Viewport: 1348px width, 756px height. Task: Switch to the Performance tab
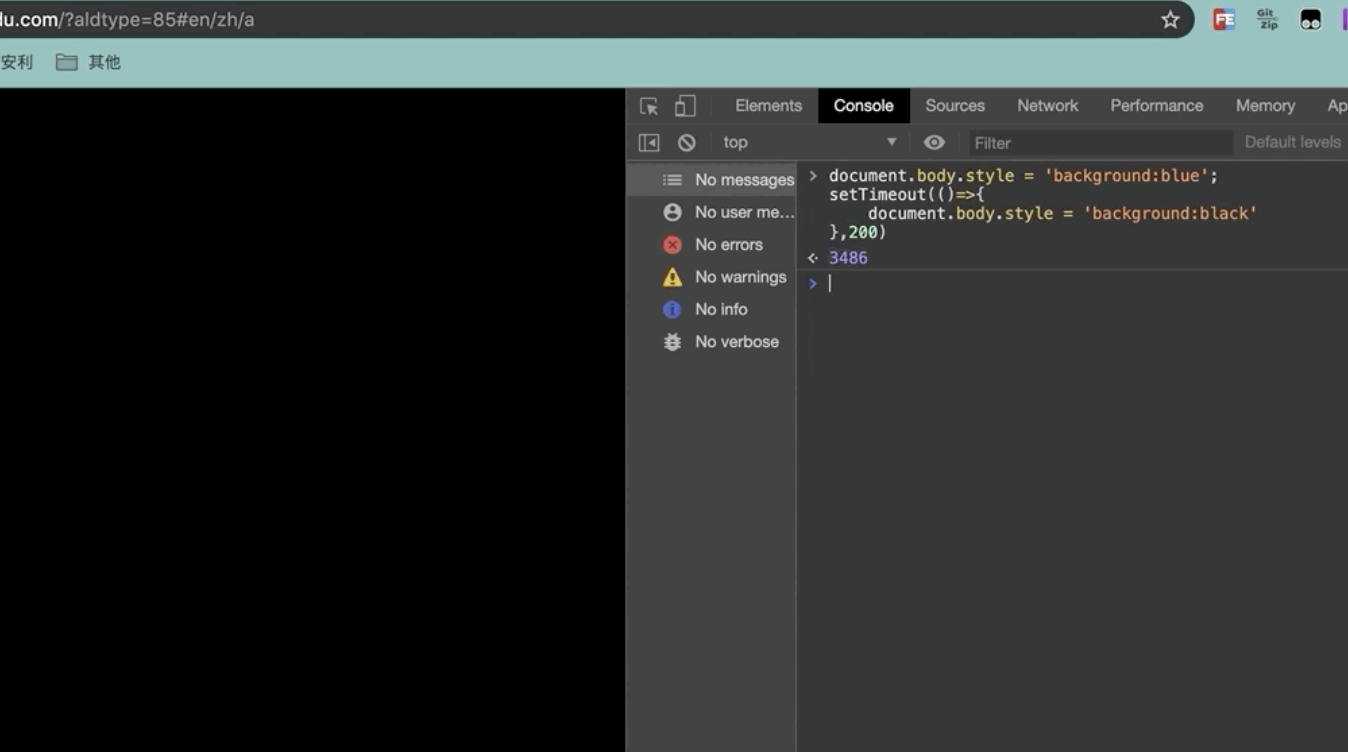coord(1156,106)
